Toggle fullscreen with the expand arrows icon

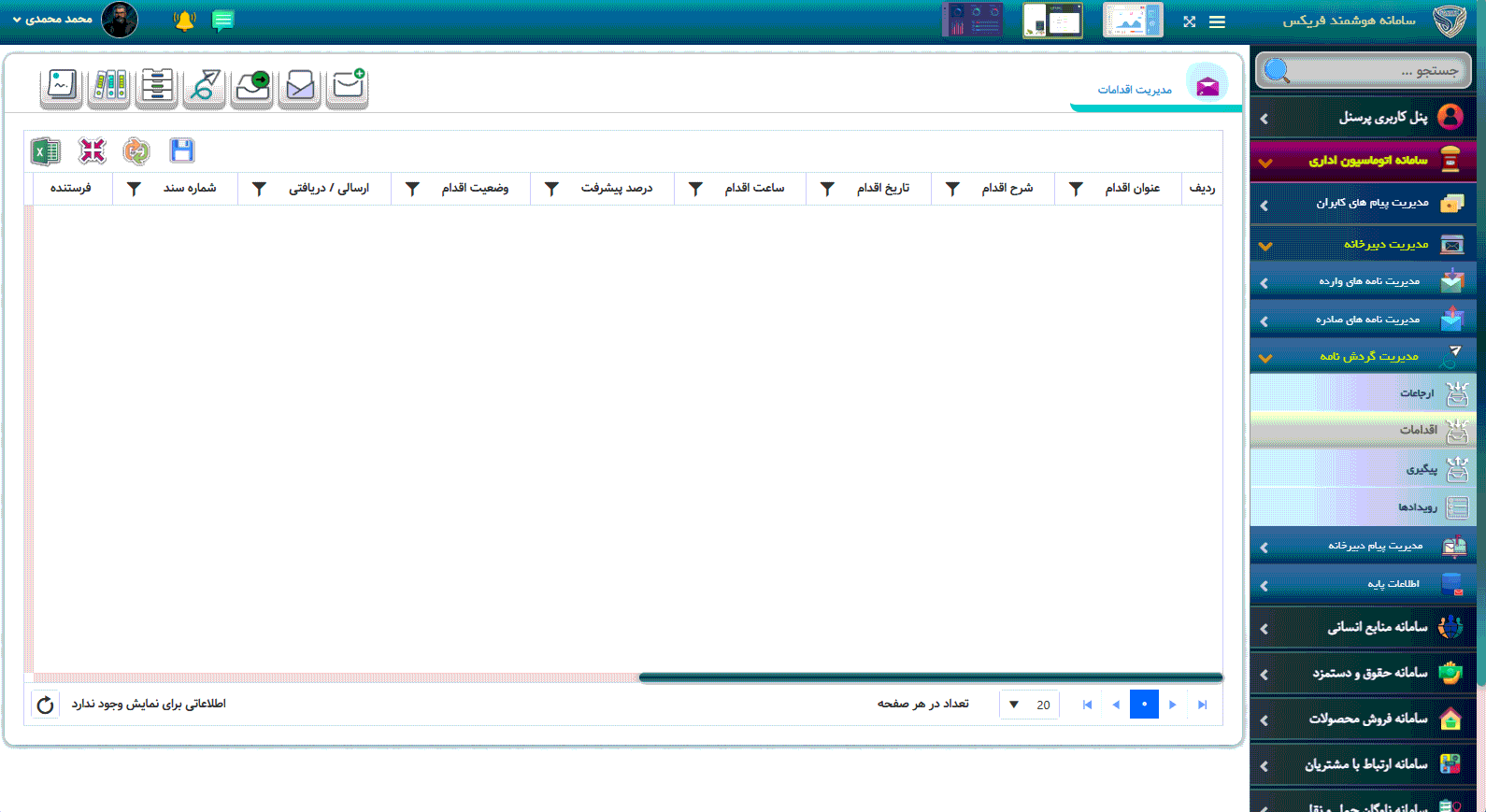1189,21
